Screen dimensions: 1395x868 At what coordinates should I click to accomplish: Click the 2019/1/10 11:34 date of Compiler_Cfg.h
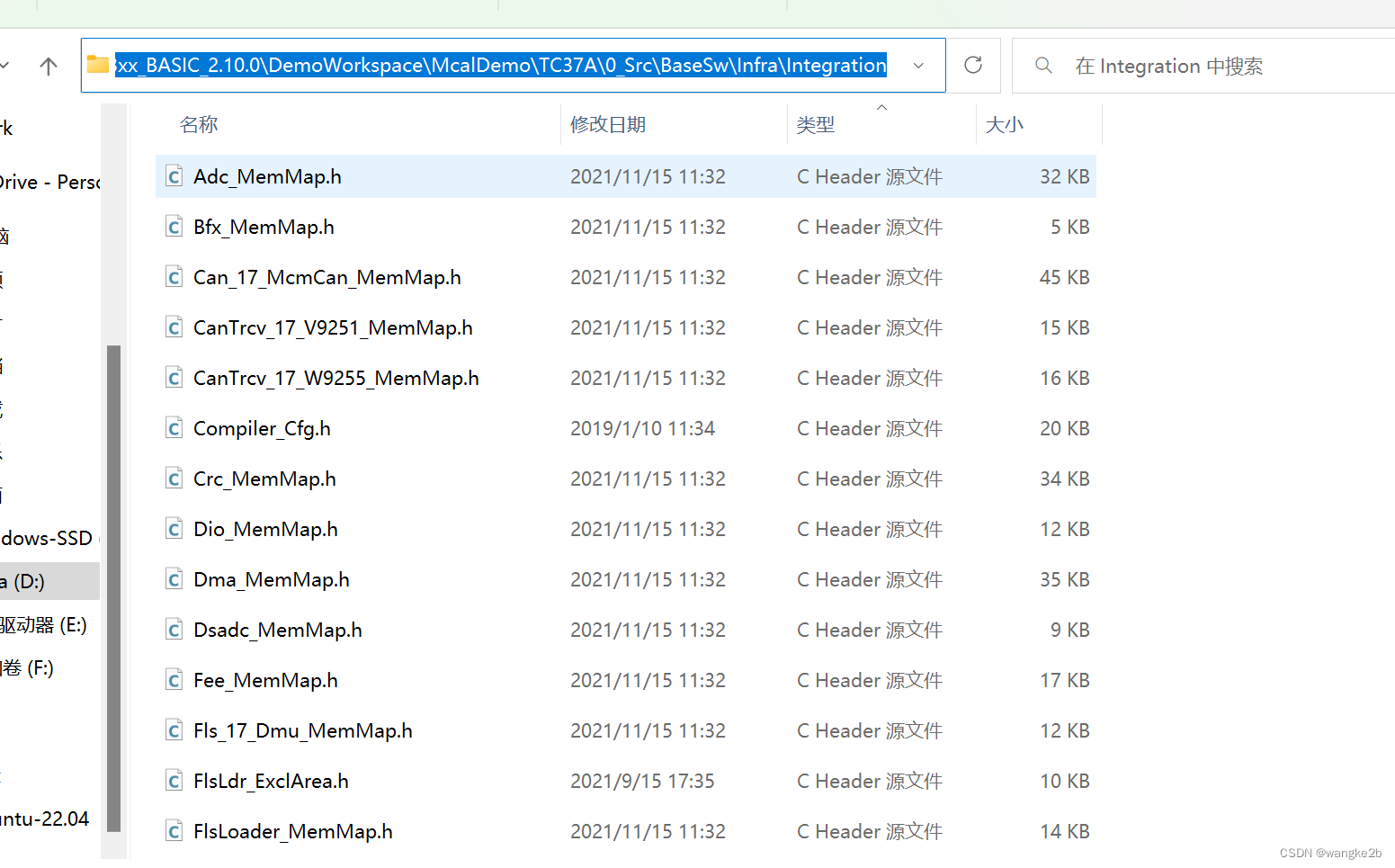pyautogui.click(x=642, y=428)
